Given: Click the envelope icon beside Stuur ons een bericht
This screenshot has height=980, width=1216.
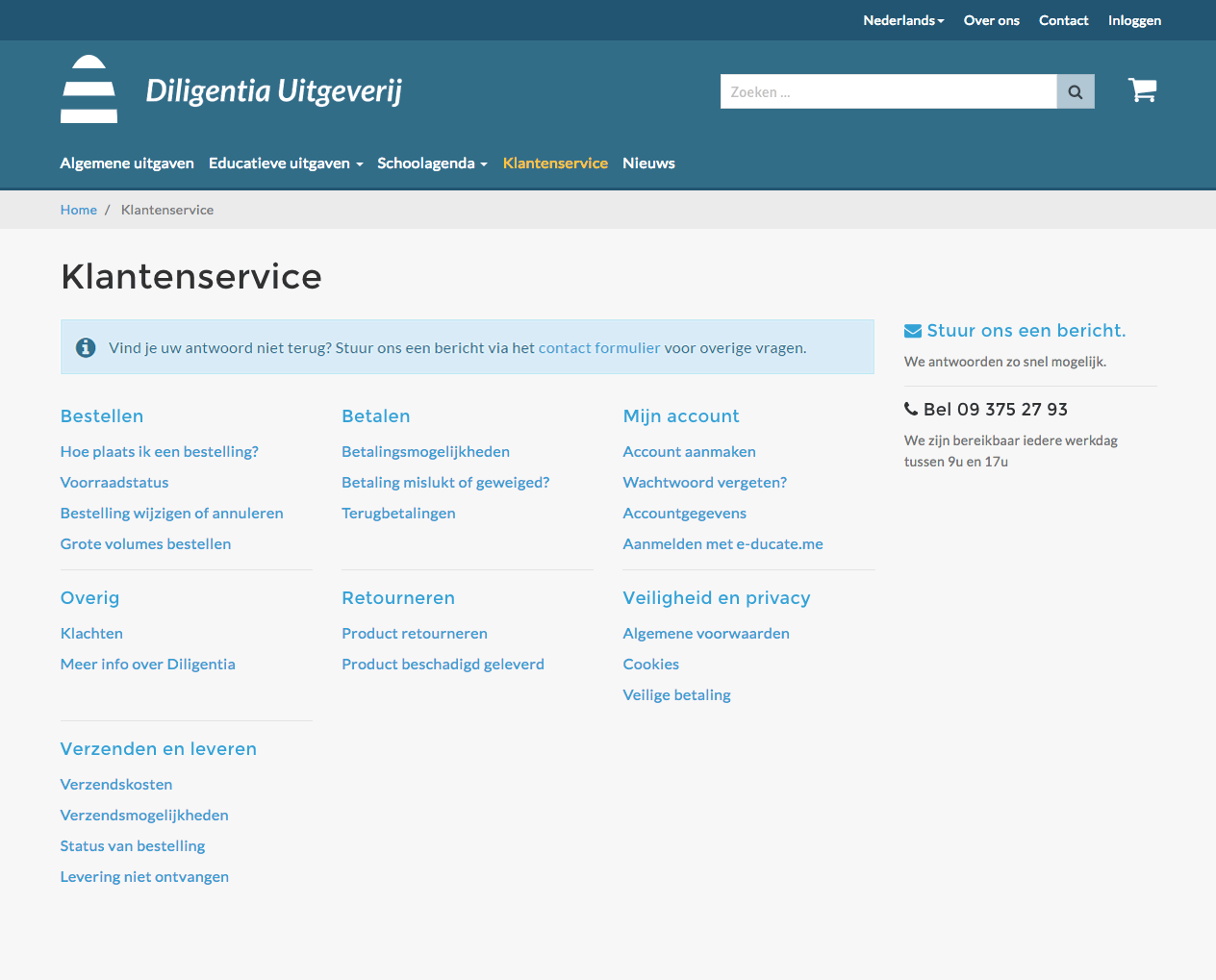Looking at the screenshot, I should point(913,331).
